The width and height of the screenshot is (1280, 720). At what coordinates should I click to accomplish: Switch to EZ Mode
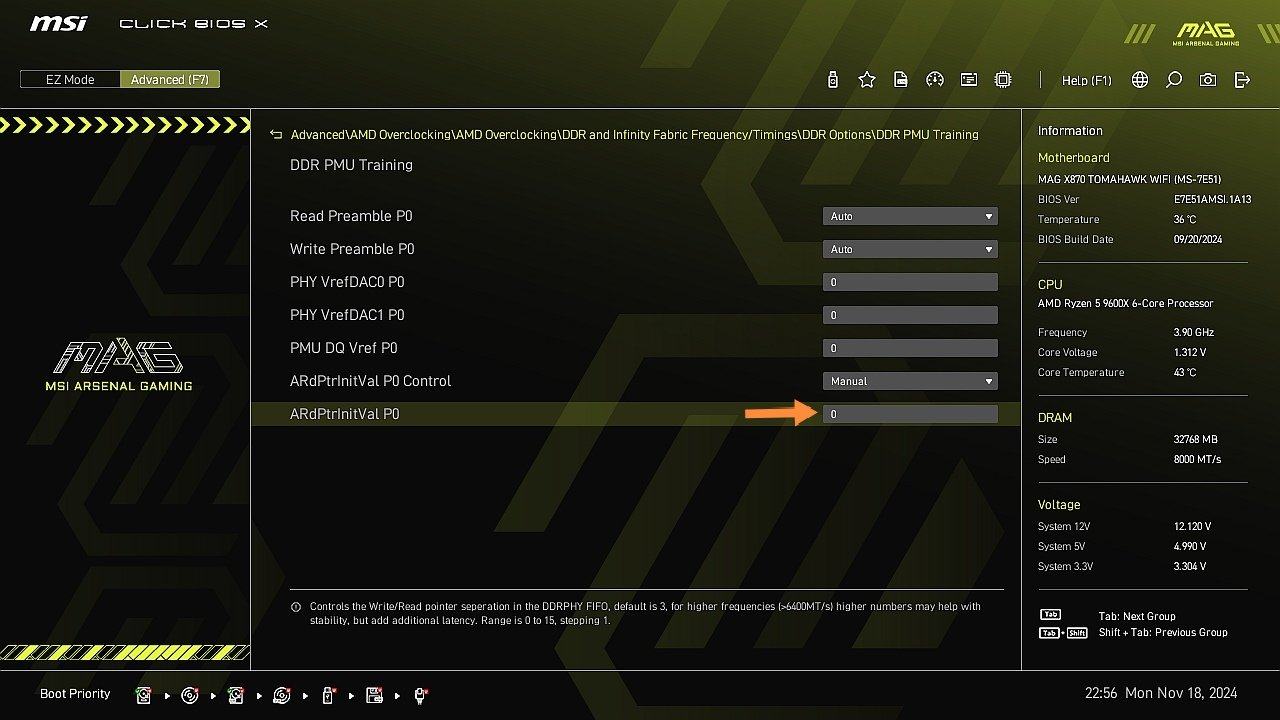[70, 79]
